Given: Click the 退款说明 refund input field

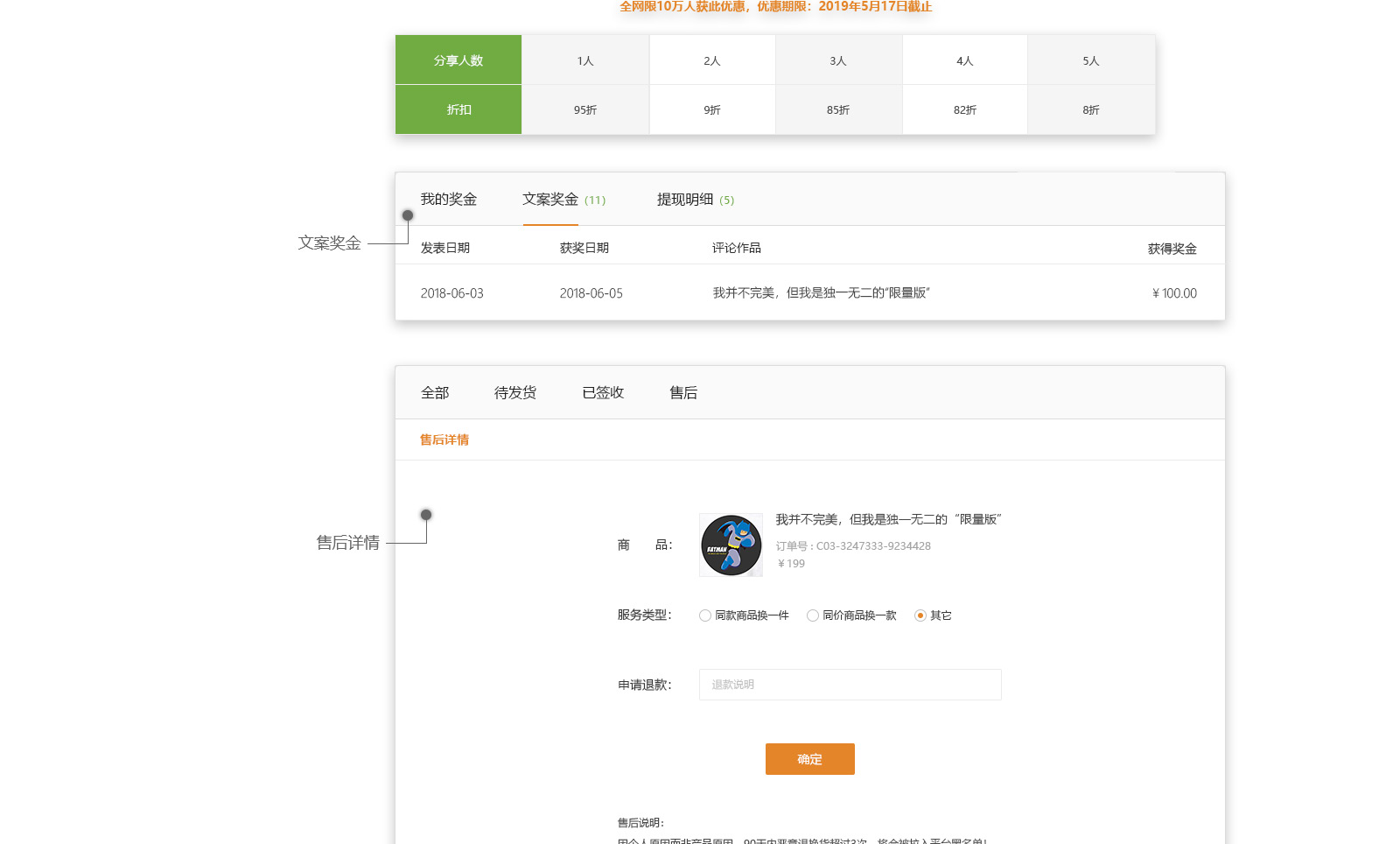Looking at the screenshot, I should point(850,685).
